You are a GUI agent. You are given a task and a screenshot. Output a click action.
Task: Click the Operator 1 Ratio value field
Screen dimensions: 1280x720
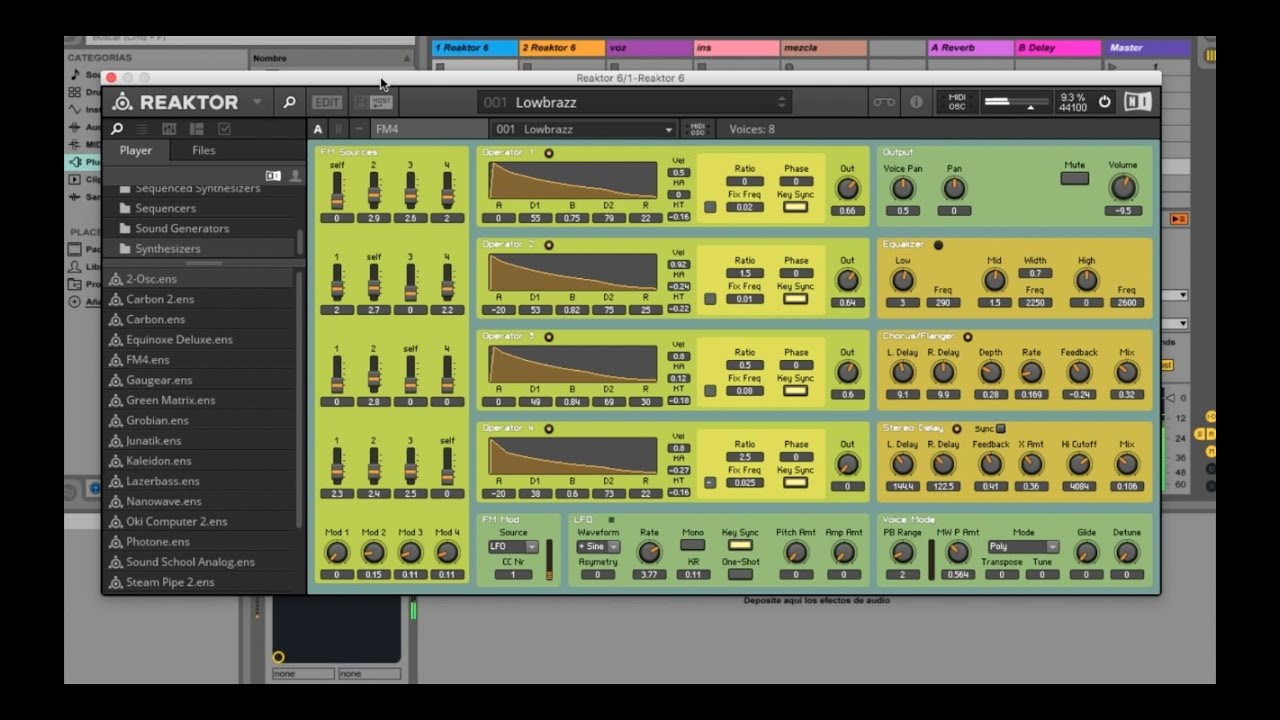point(744,181)
